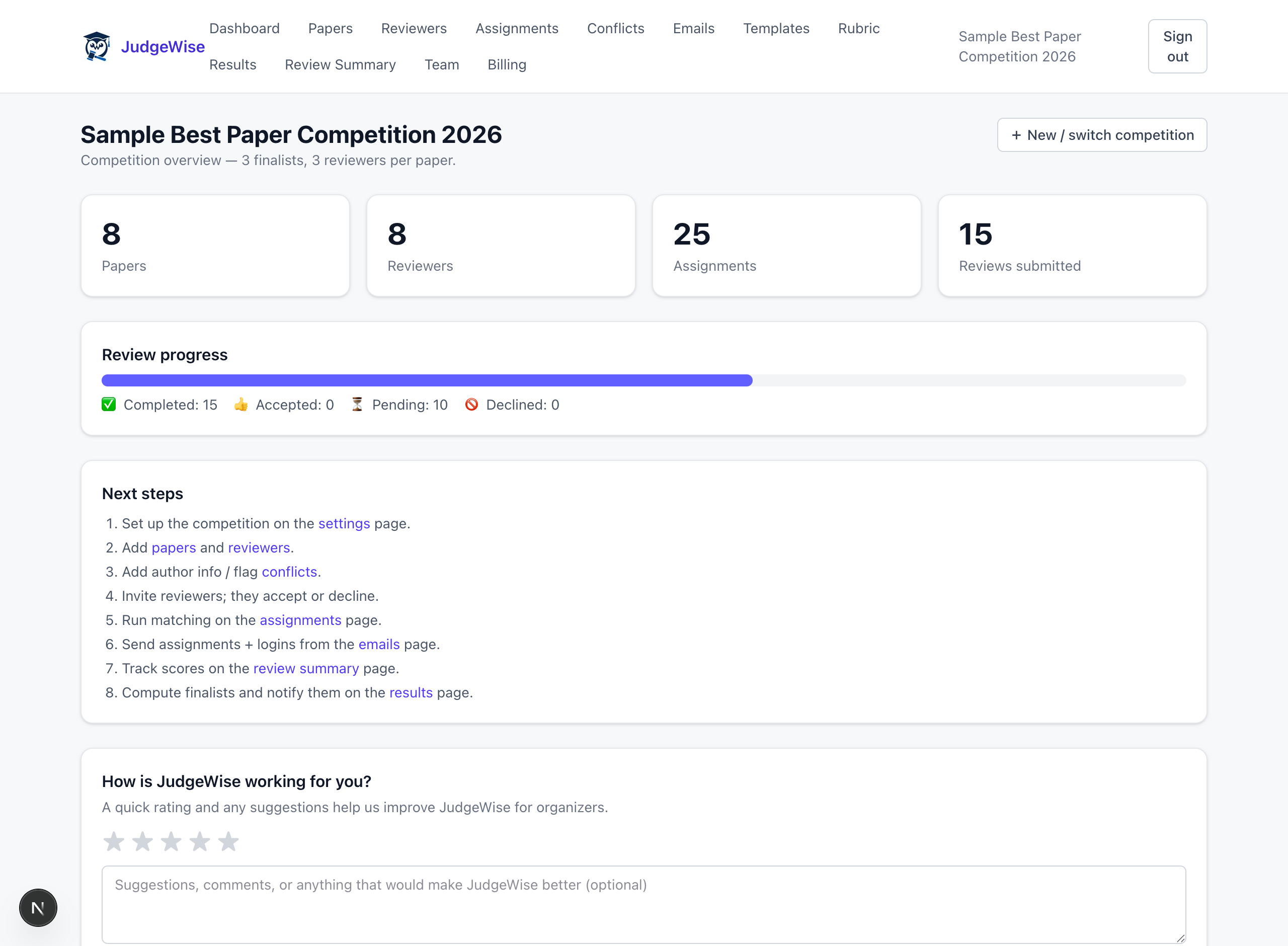Open the review summary link in step 7
1288x946 pixels.
pyautogui.click(x=306, y=668)
